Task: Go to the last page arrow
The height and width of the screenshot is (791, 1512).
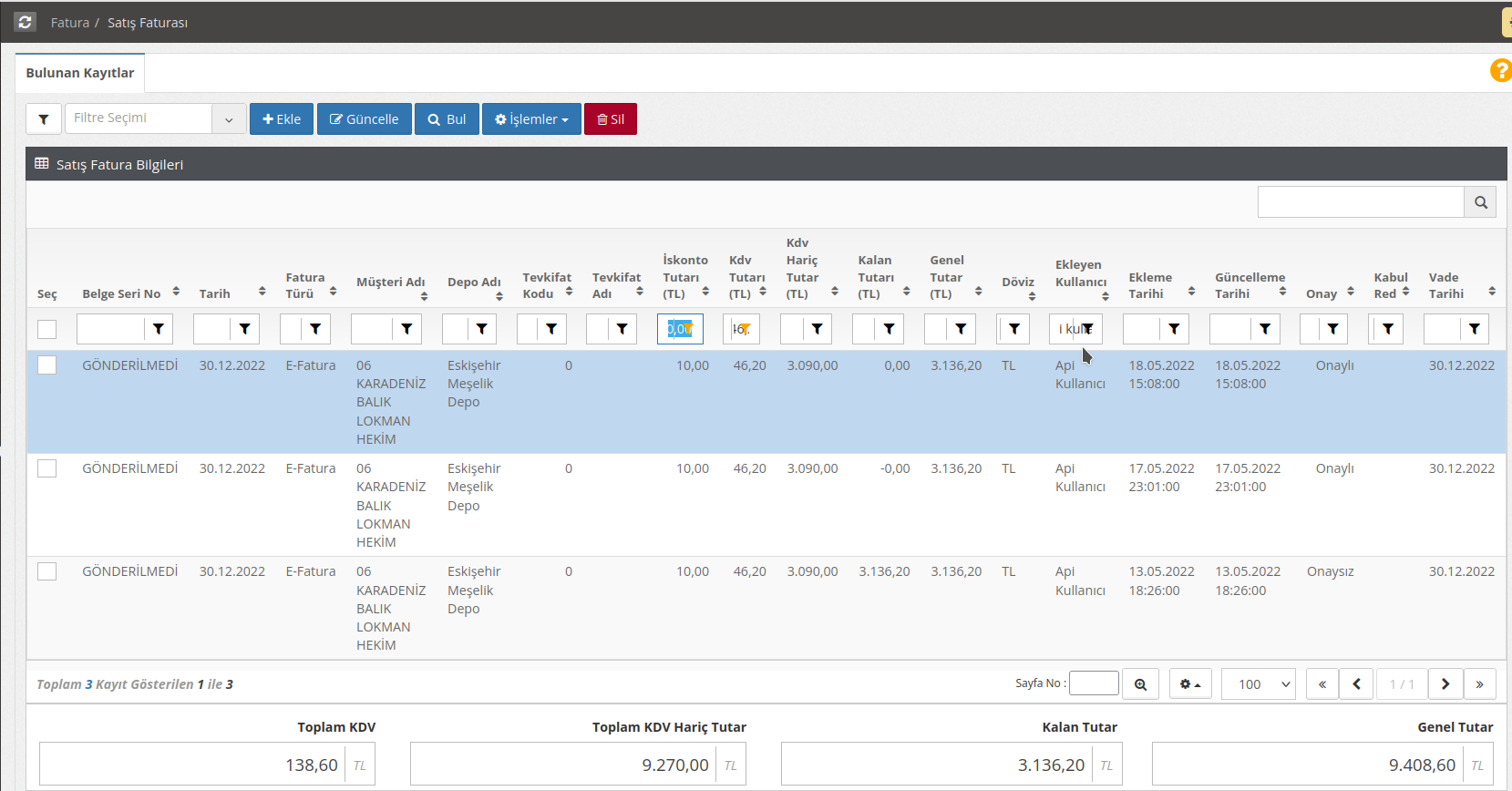Action: tap(1479, 684)
